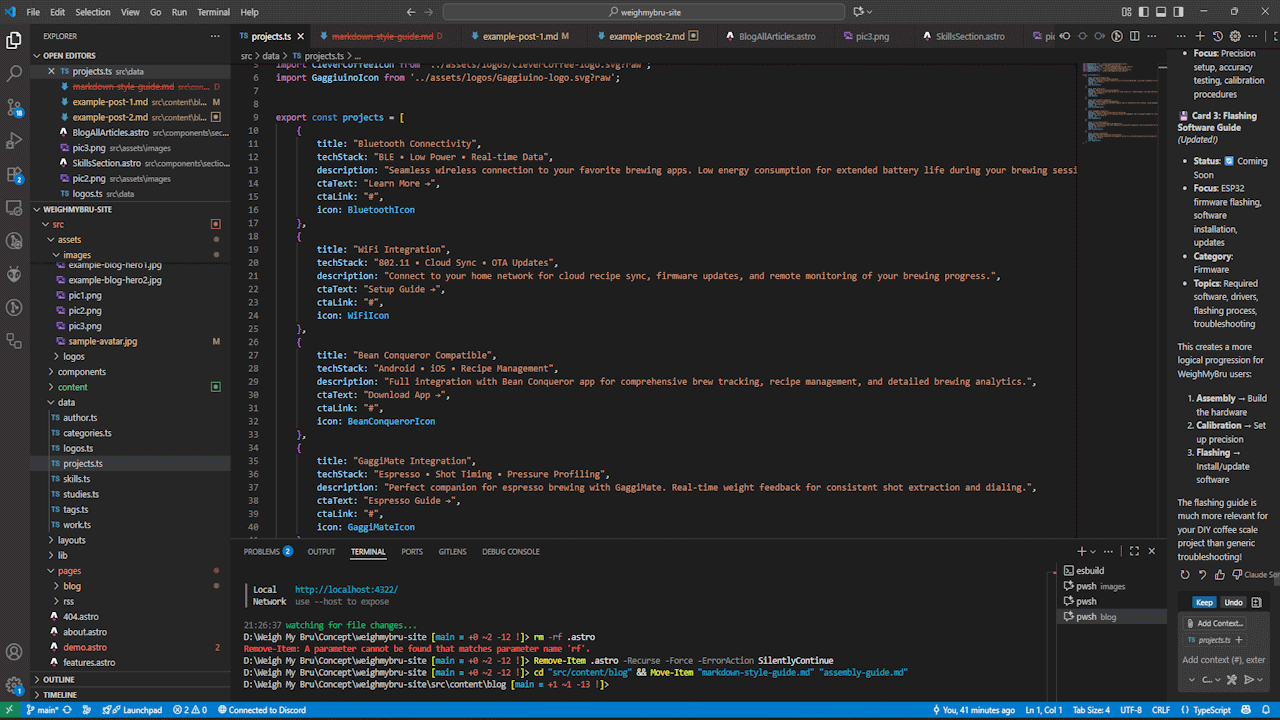This screenshot has width=1280, height=720.
Task: Open the Search view in activity bar
Action: coord(14,73)
